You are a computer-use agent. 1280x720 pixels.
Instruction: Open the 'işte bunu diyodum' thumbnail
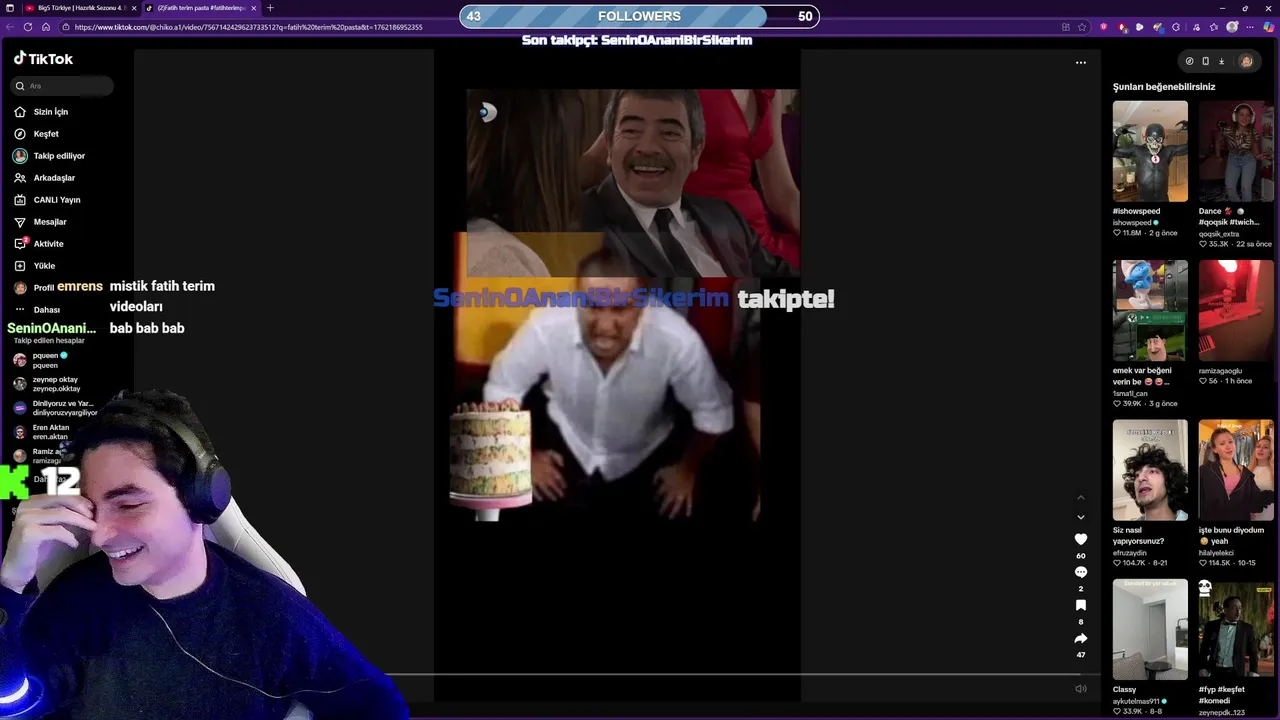(1236, 470)
